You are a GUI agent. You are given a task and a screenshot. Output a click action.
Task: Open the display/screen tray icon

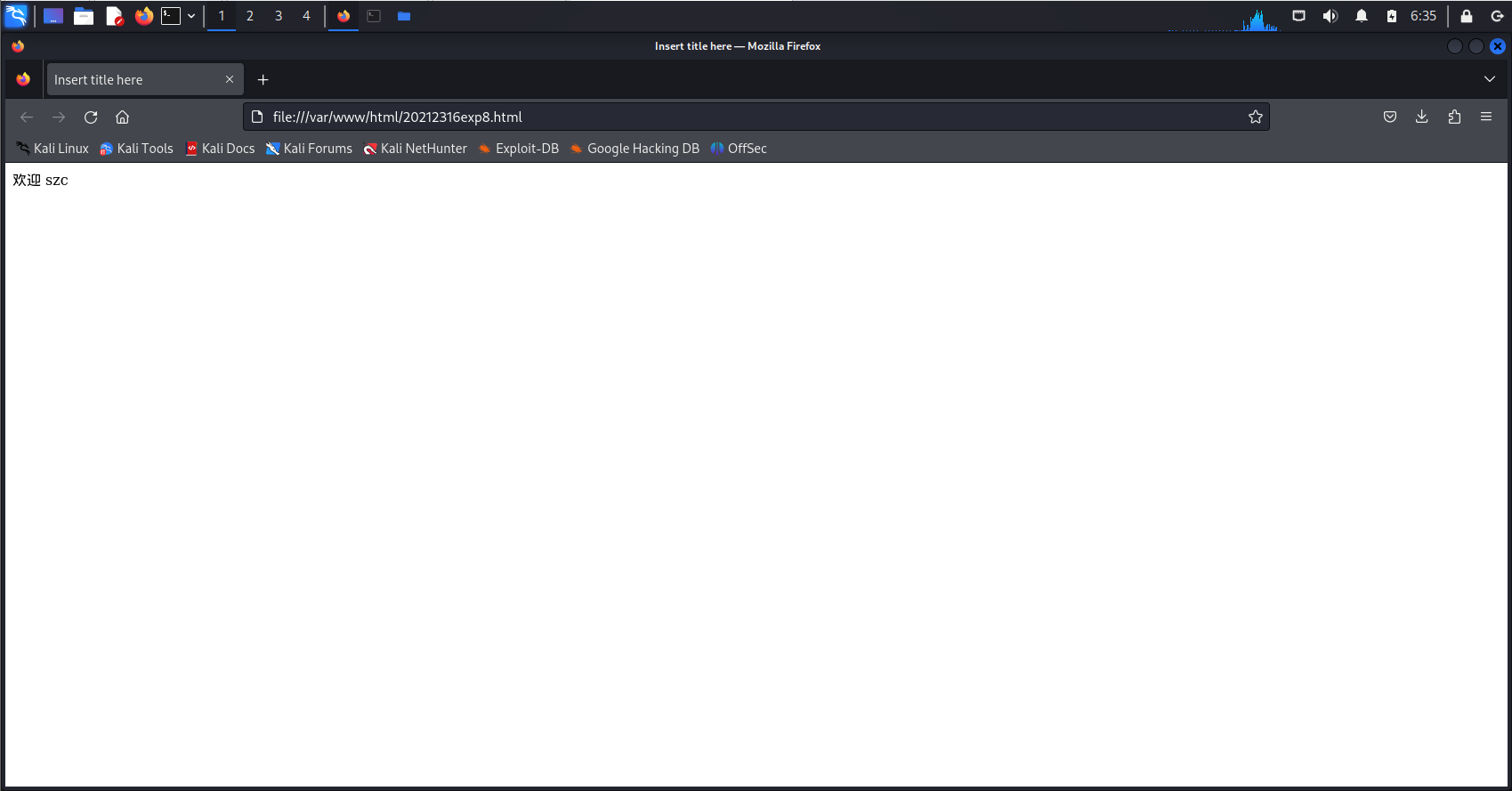pyautogui.click(x=1299, y=16)
